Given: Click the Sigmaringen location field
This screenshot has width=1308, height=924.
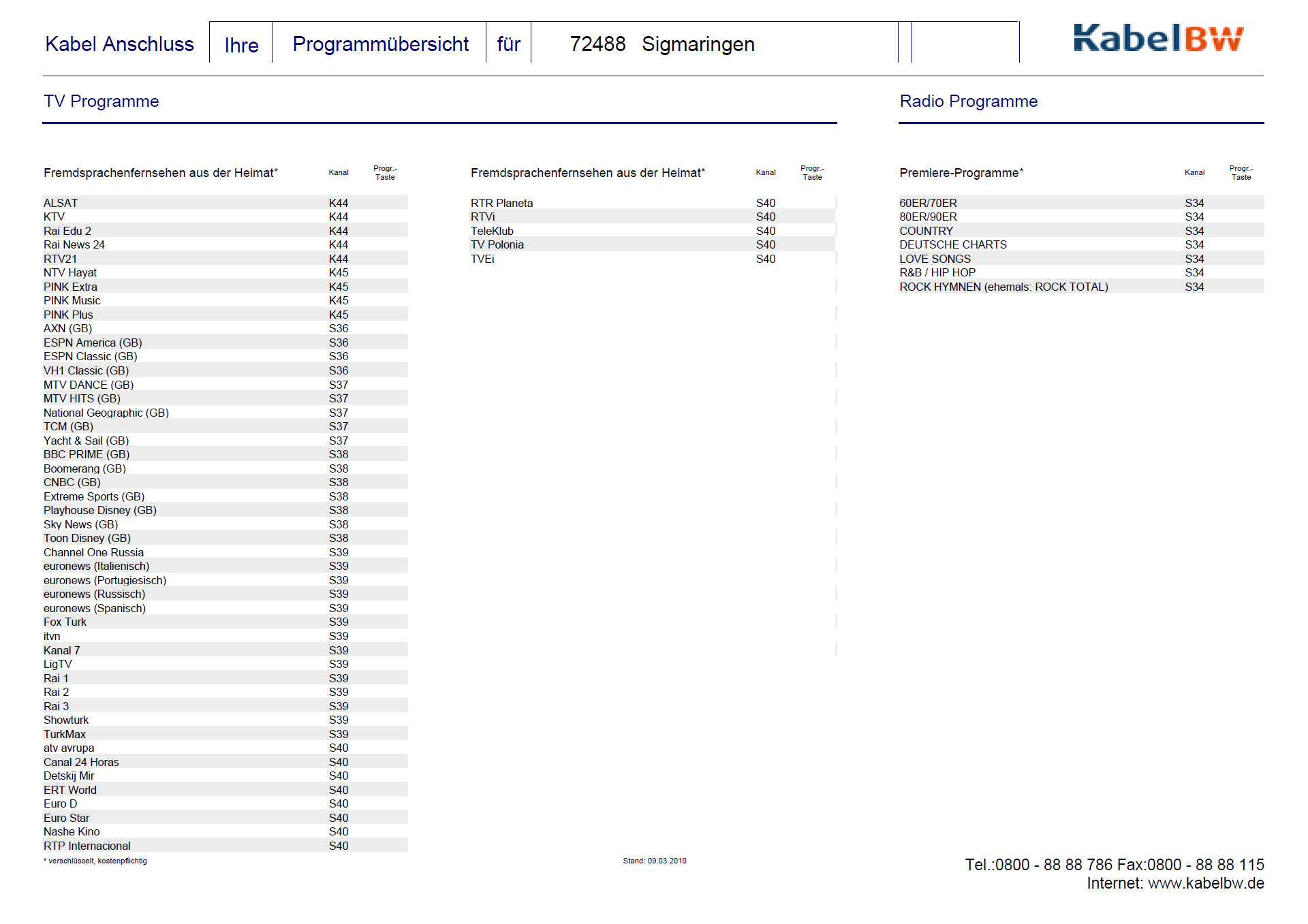Looking at the screenshot, I should (x=698, y=44).
